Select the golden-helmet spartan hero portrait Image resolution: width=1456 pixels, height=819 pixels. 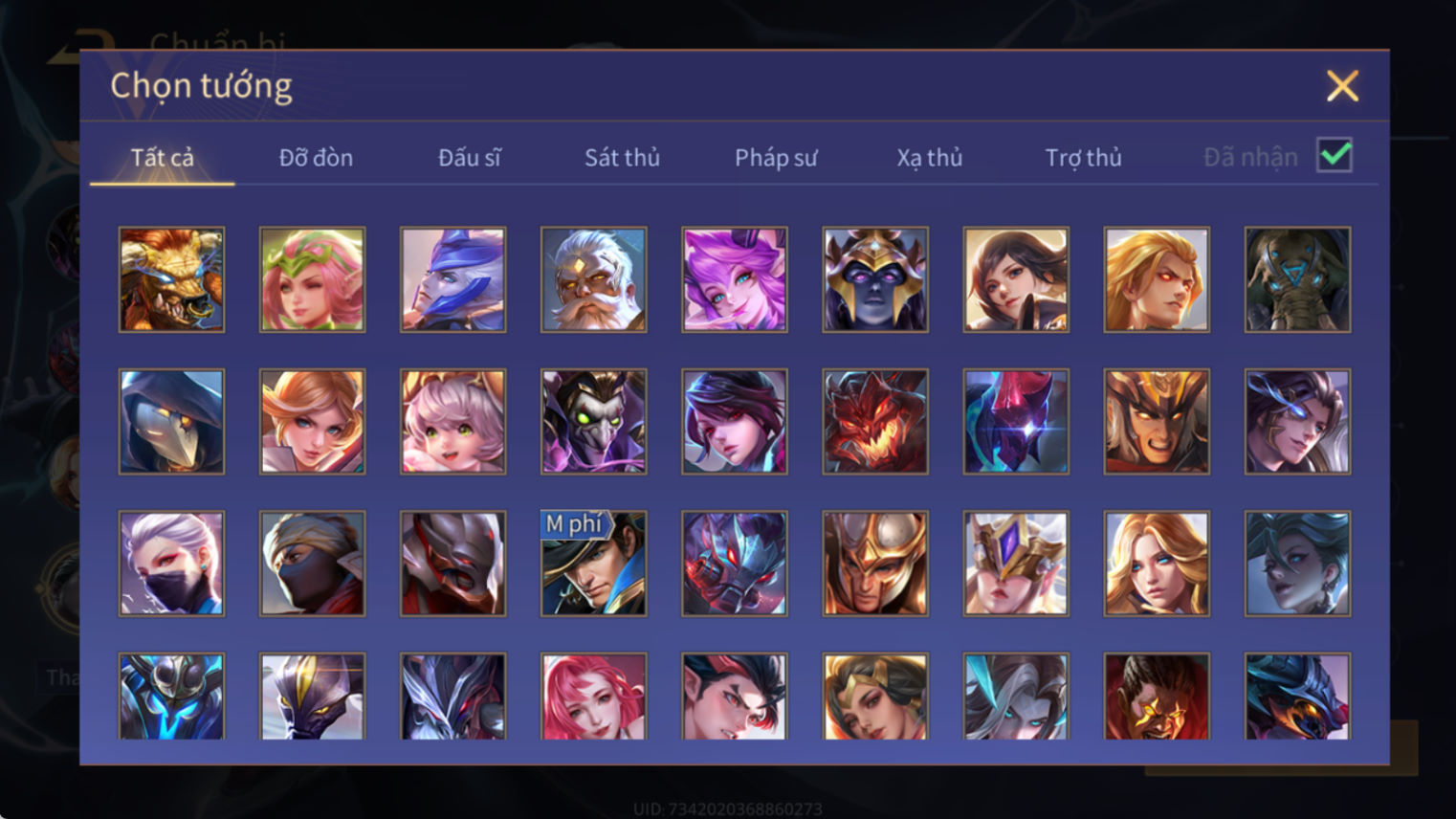(874, 563)
